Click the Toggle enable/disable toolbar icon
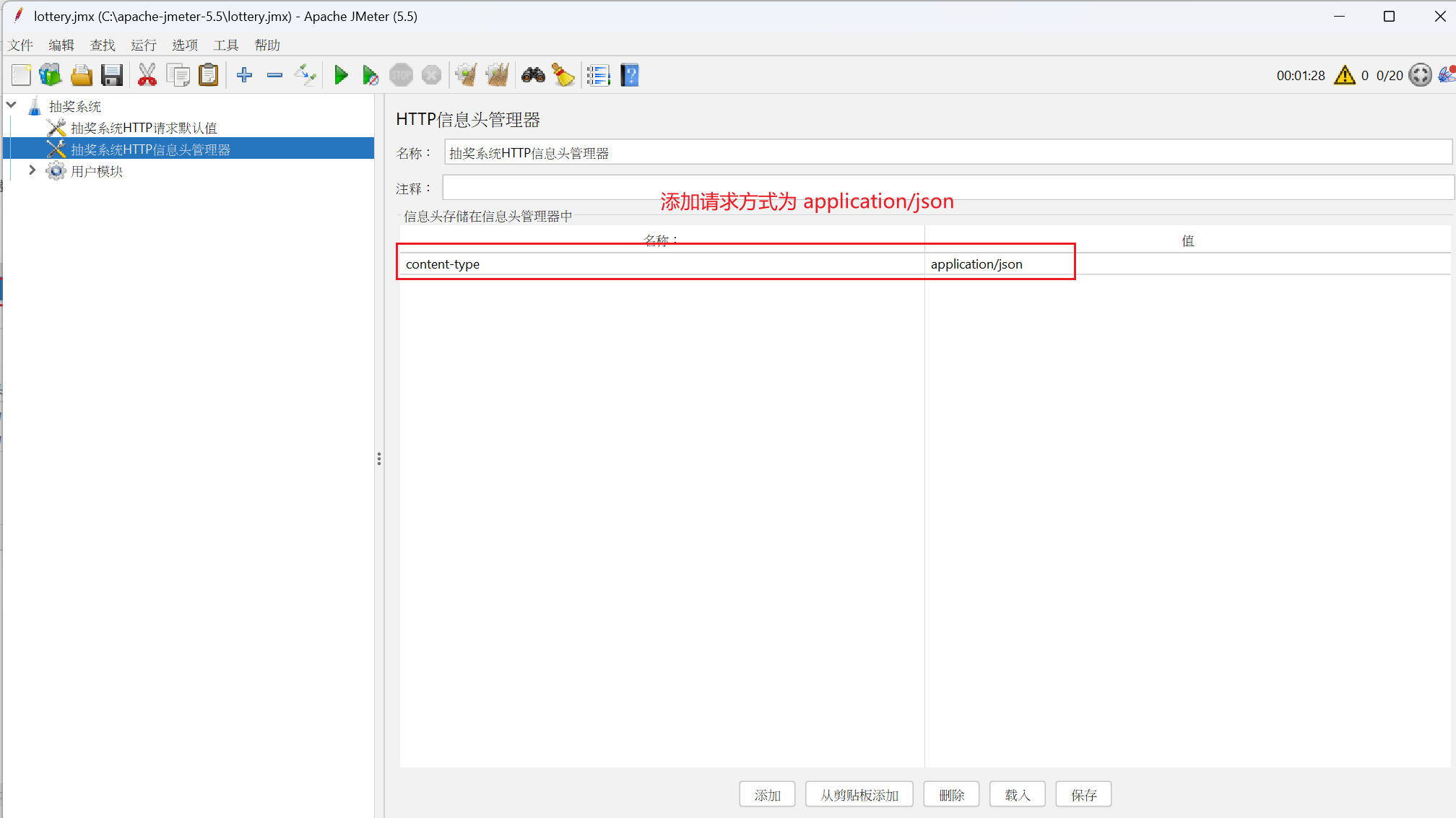Image resolution: width=1456 pixels, height=818 pixels. (x=305, y=75)
